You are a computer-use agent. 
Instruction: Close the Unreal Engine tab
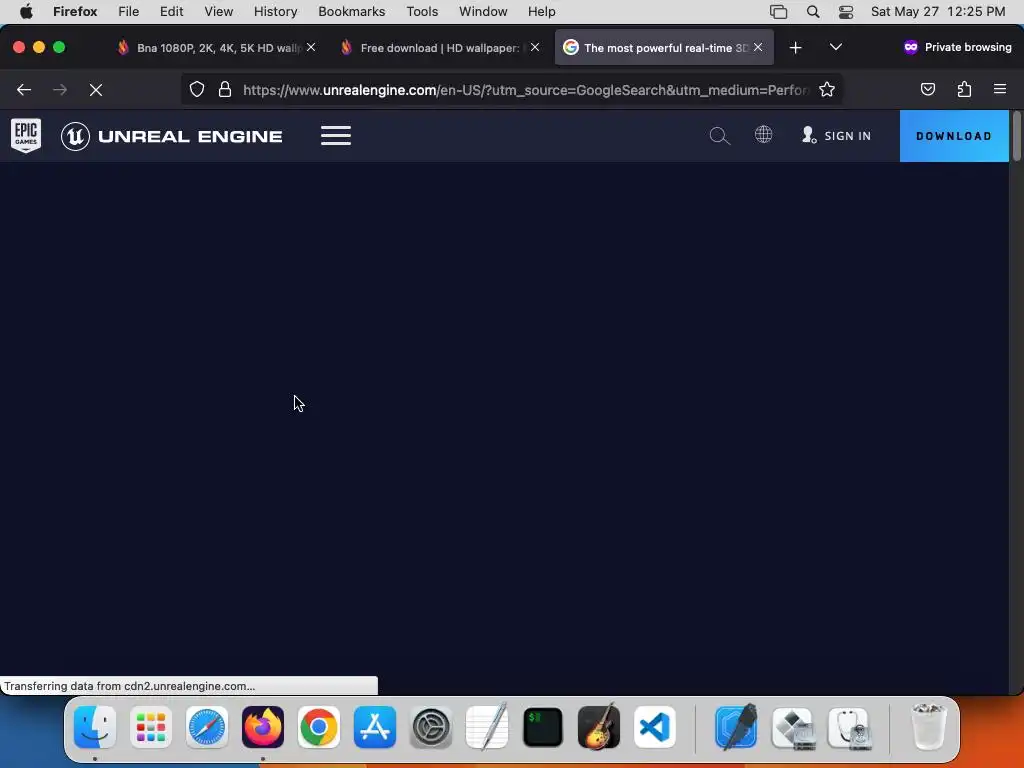(x=758, y=47)
